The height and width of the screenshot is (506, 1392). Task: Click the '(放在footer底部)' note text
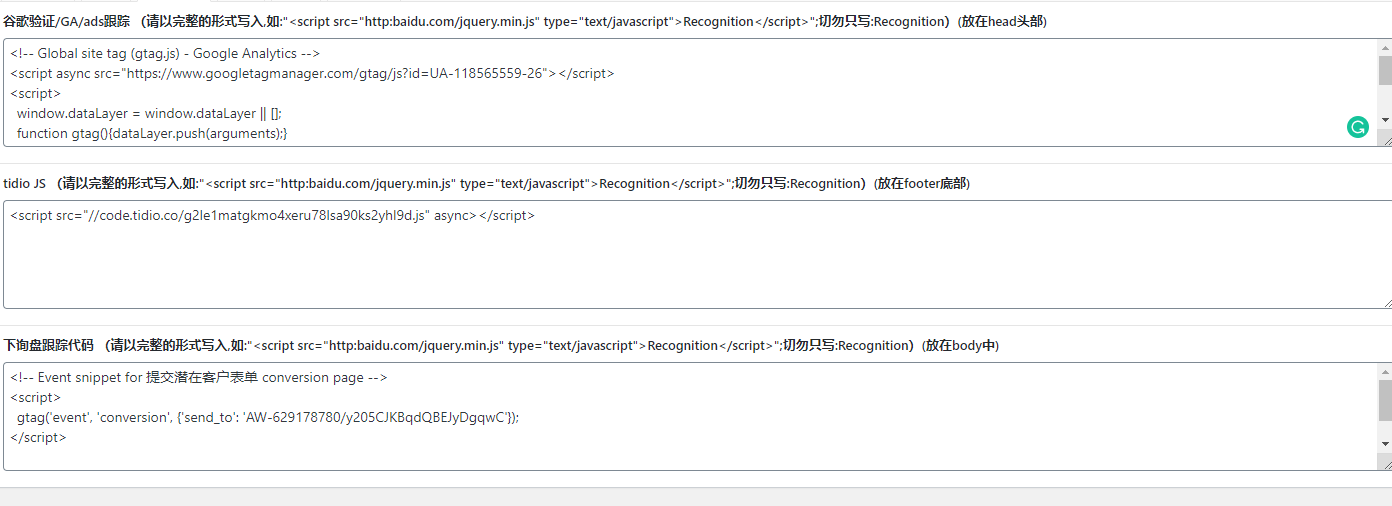click(x=920, y=183)
